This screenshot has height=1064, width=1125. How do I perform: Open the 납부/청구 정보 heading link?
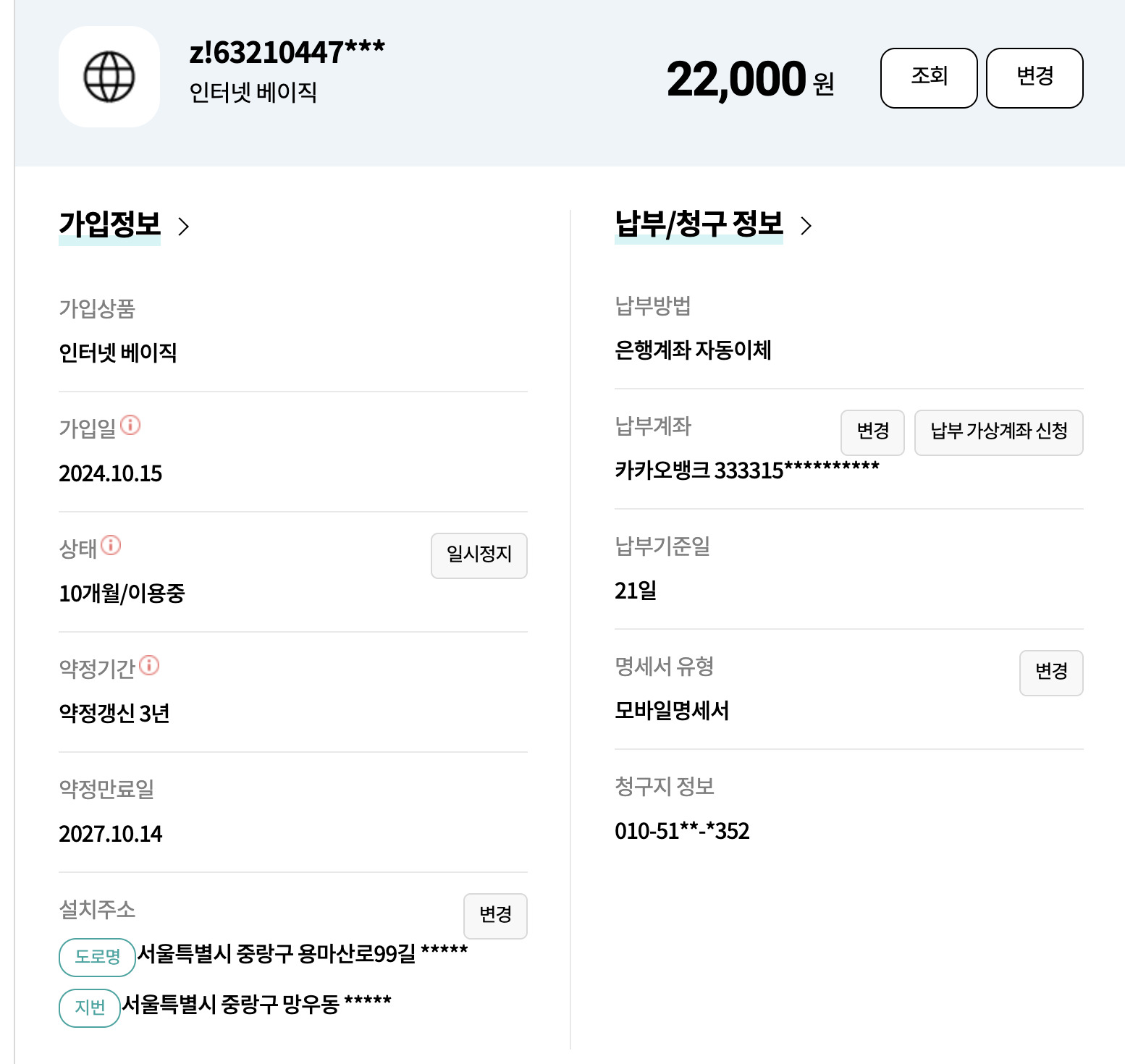point(699,224)
